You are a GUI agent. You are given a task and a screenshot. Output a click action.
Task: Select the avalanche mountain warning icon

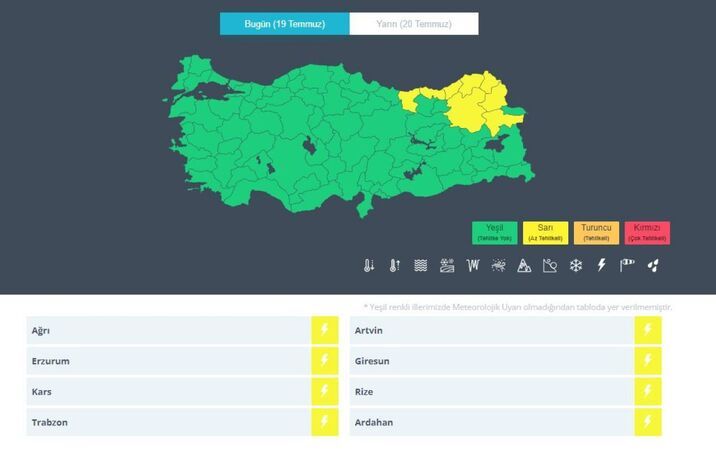(x=524, y=265)
